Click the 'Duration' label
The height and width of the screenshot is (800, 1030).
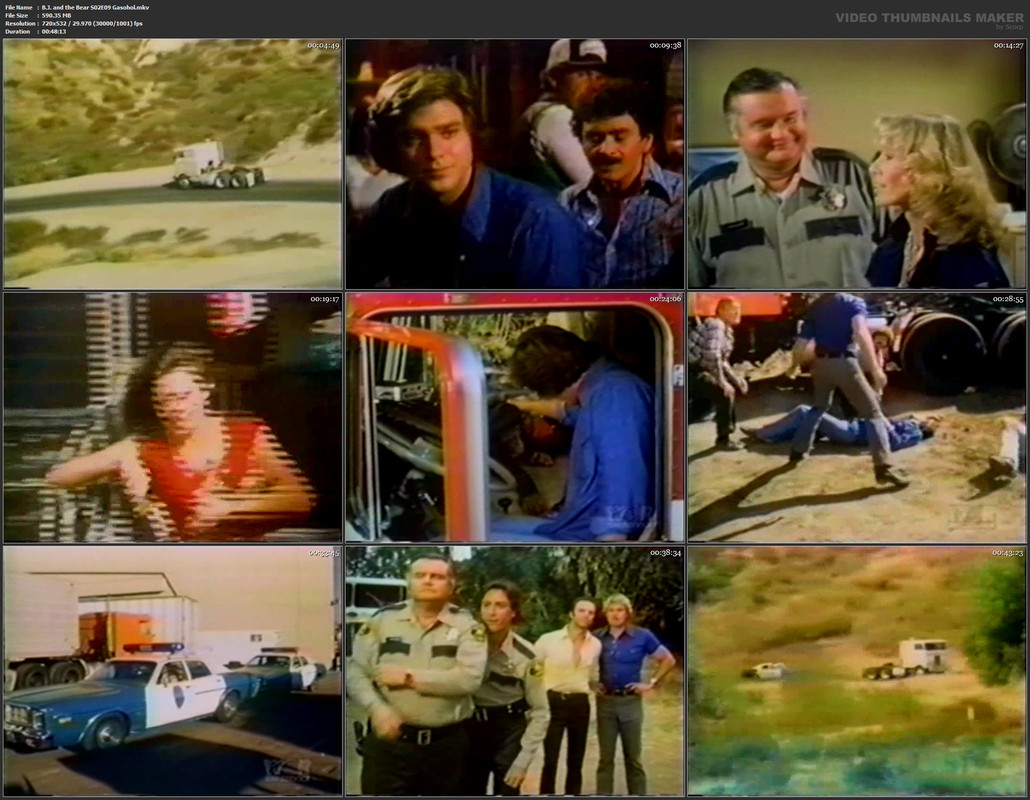(18, 31)
